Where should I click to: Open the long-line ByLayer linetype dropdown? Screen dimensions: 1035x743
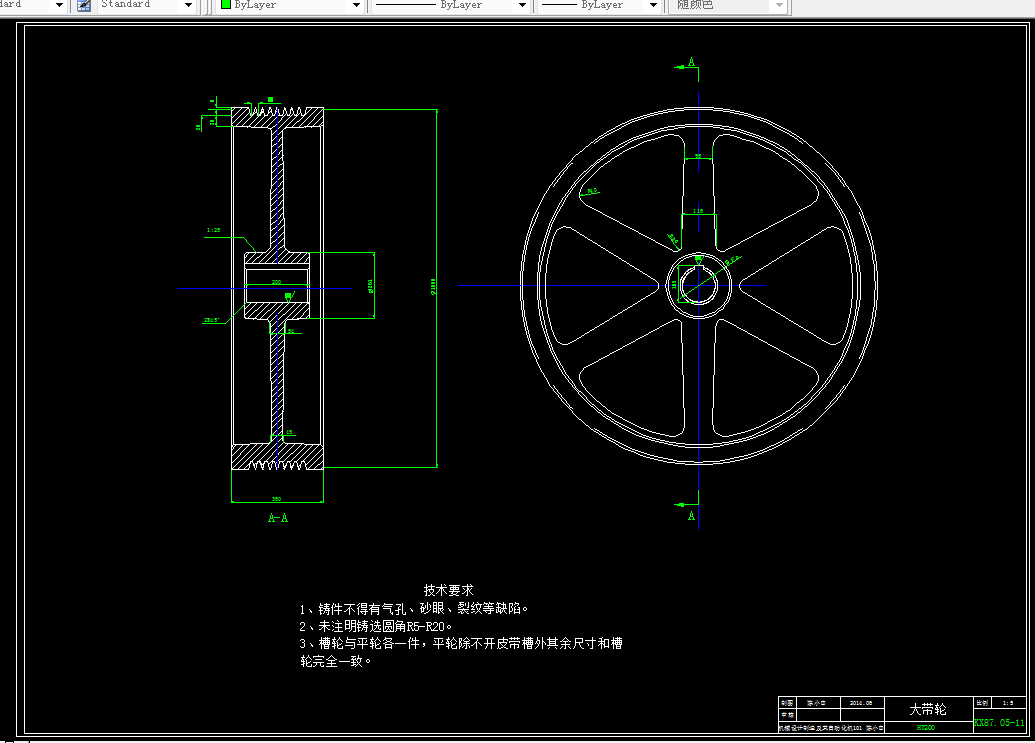(522, 5)
